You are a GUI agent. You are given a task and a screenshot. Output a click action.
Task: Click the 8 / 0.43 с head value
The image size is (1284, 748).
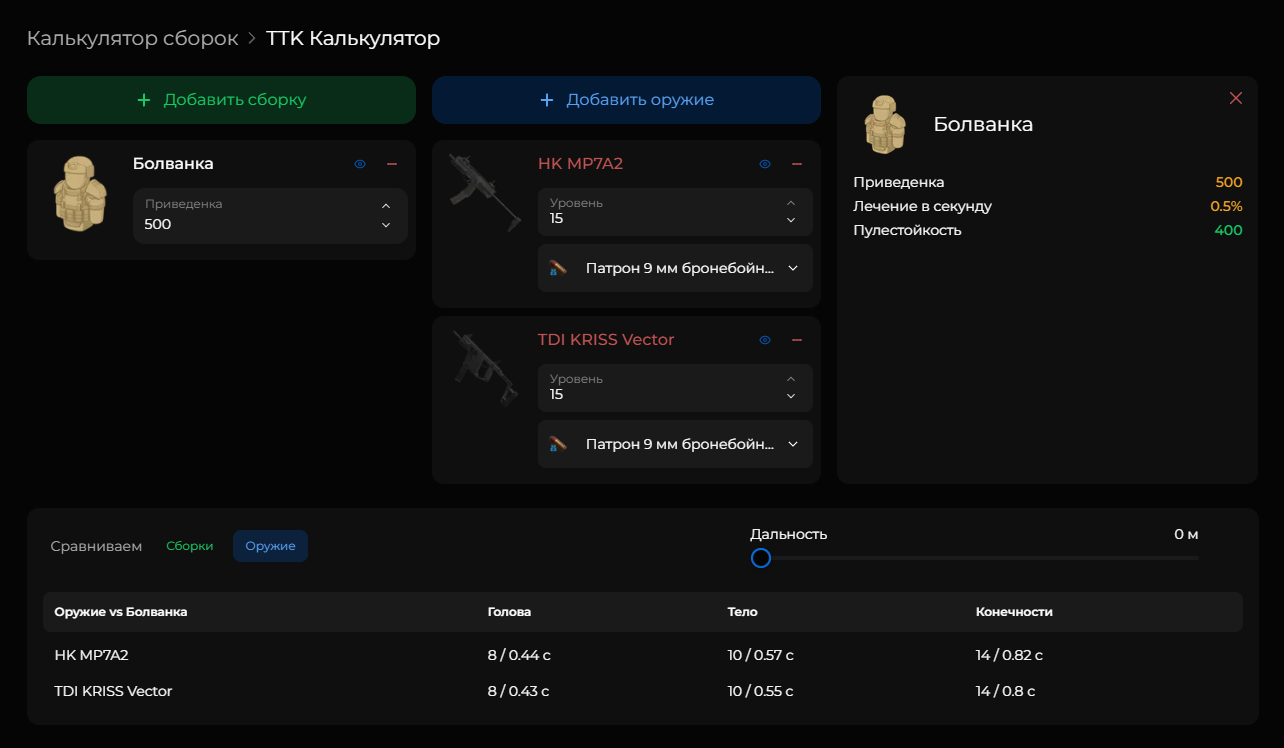click(x=519, y=691)
